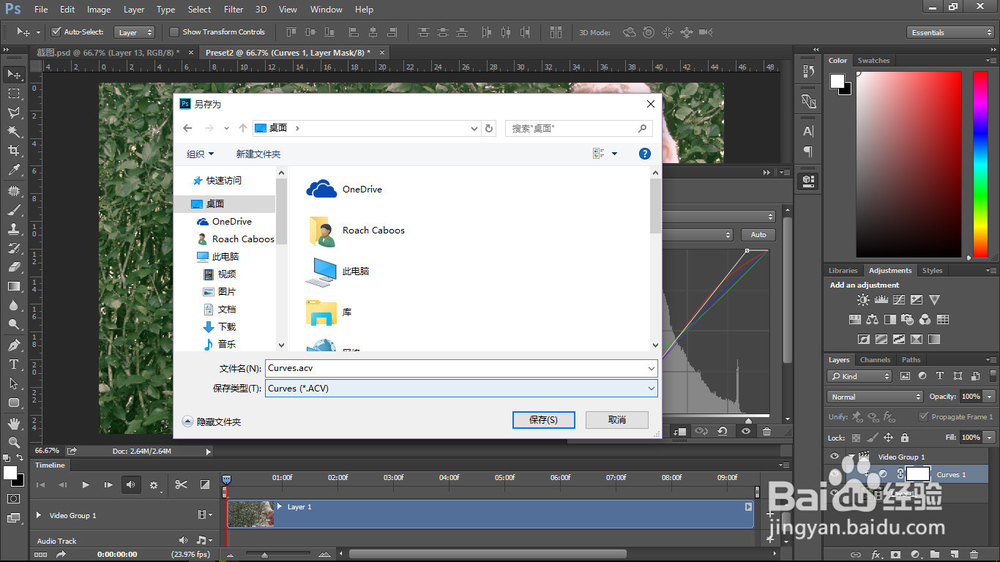
Task: Open the Filter menu
Action: [x=233, y=10]
